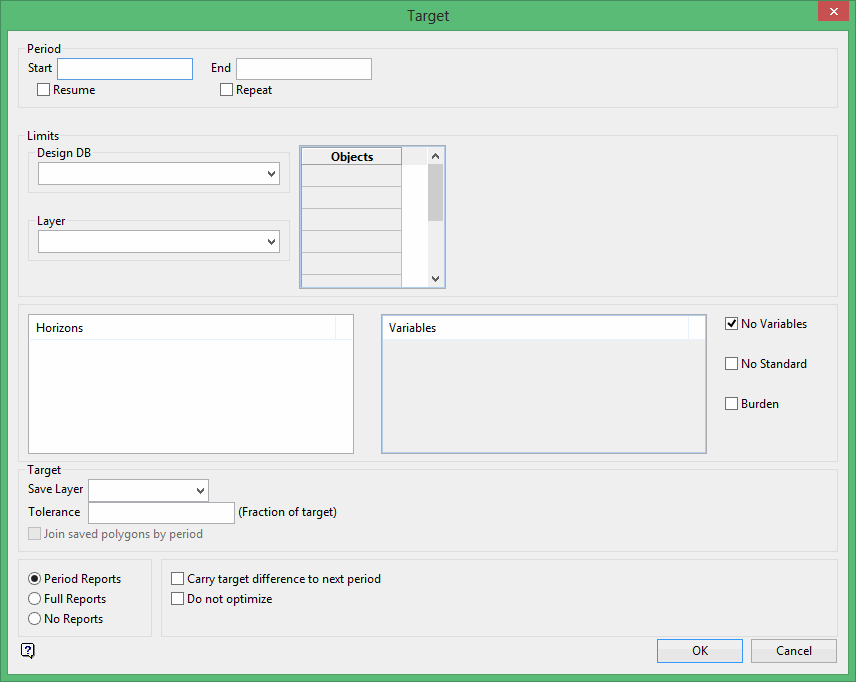856x682 pixels.
Task: Click the Tolerance input field
Action: 161,512
